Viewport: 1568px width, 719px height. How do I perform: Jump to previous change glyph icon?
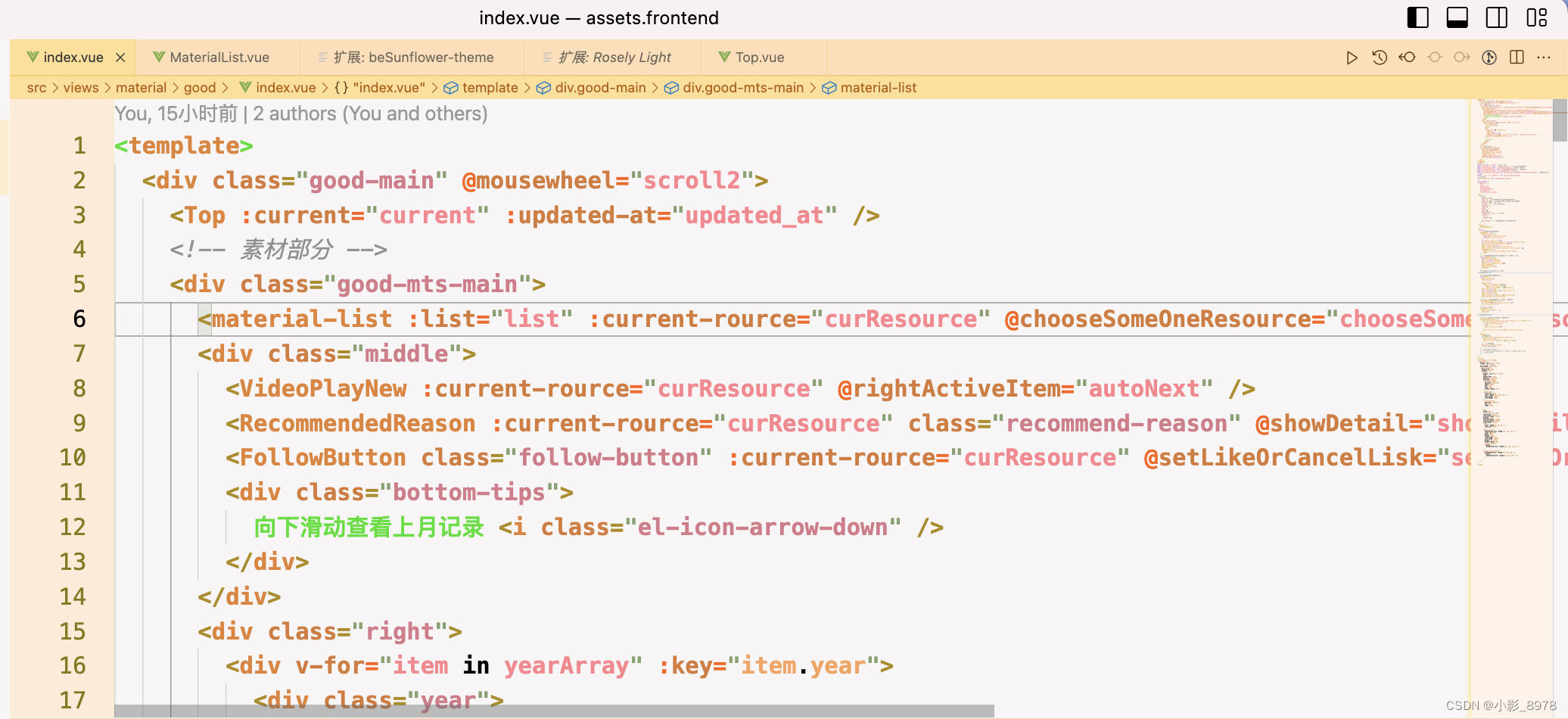1435,57
